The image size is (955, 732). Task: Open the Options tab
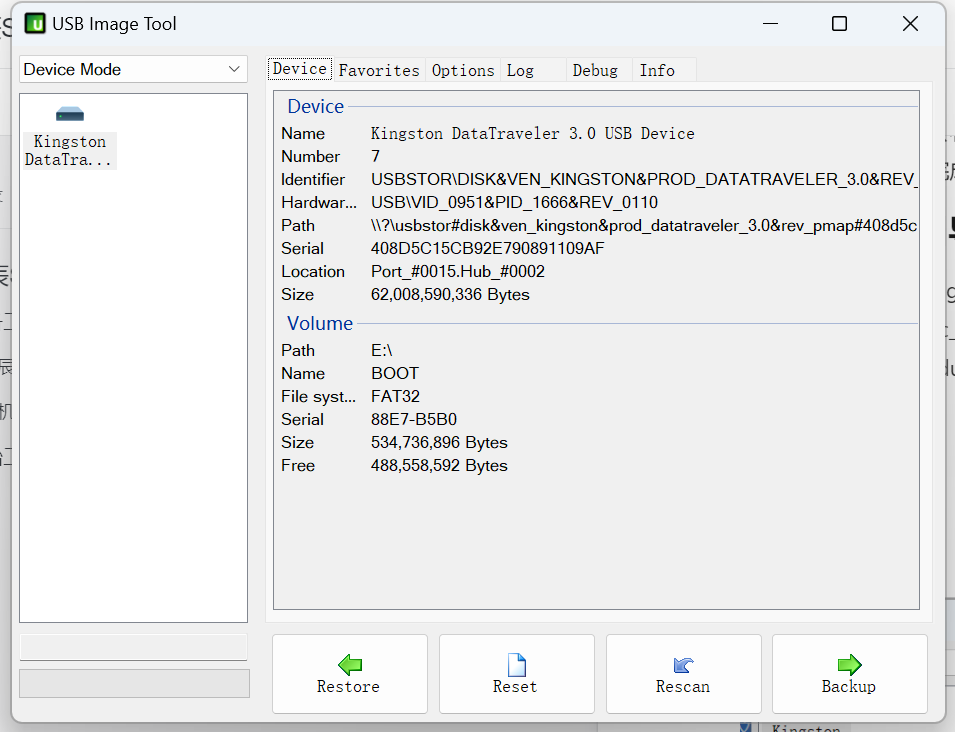pos(463,70)
